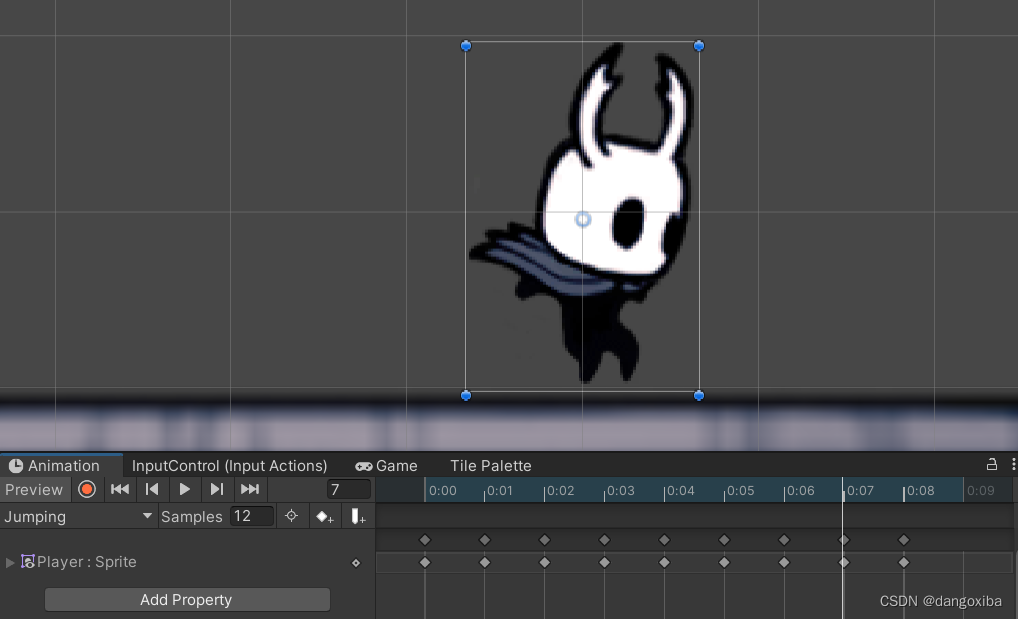Select the Sprite keyframe at 0:08

(x=904, y=562)
